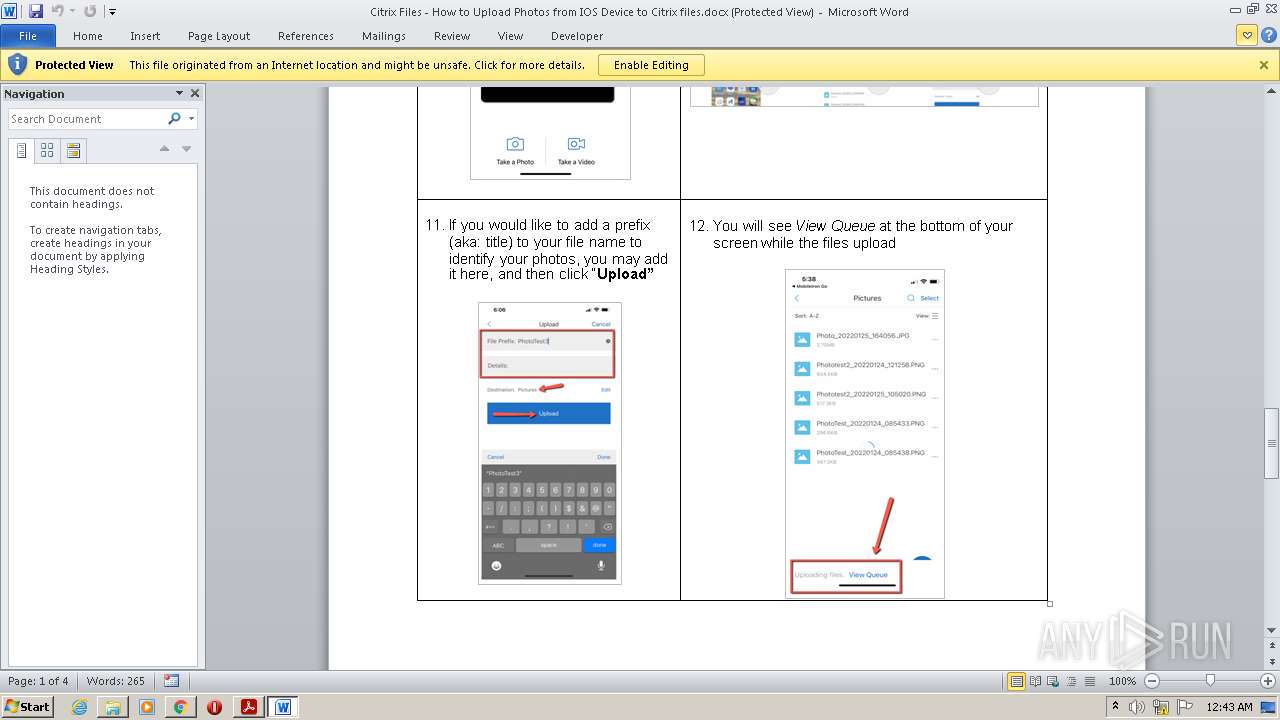Image resolution: width=1280 pixels, height=720 pixels.
Task: Click the step 11 prefix instruction text
Action: point(547,250)
